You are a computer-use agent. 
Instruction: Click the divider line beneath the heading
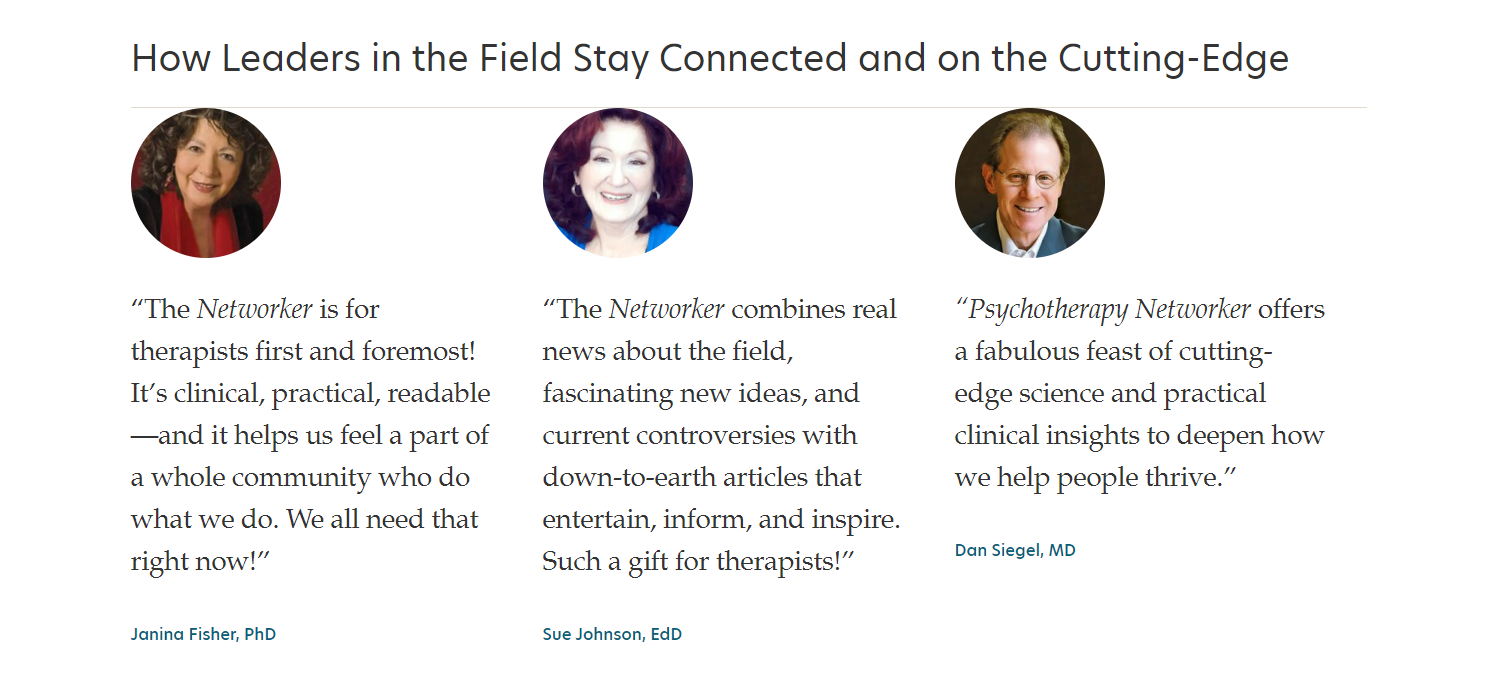point(749,107)
